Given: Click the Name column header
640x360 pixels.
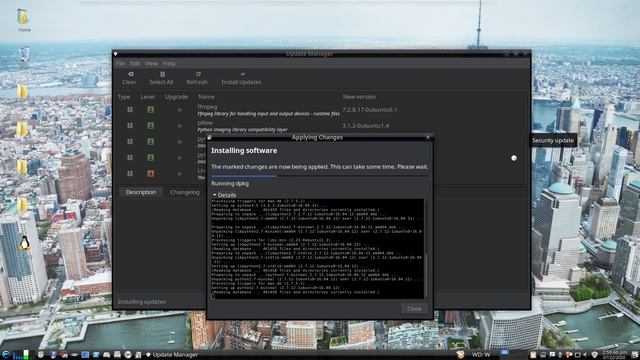Looking at the screenshot, I should coord(206,97).
